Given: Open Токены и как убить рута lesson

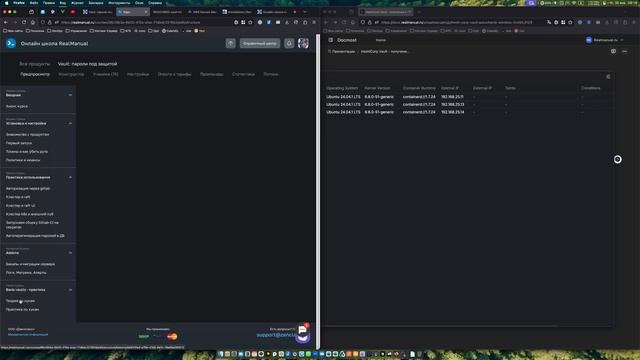Looking at the screenshot, I should pyautogui.click(x=27, y=151).
